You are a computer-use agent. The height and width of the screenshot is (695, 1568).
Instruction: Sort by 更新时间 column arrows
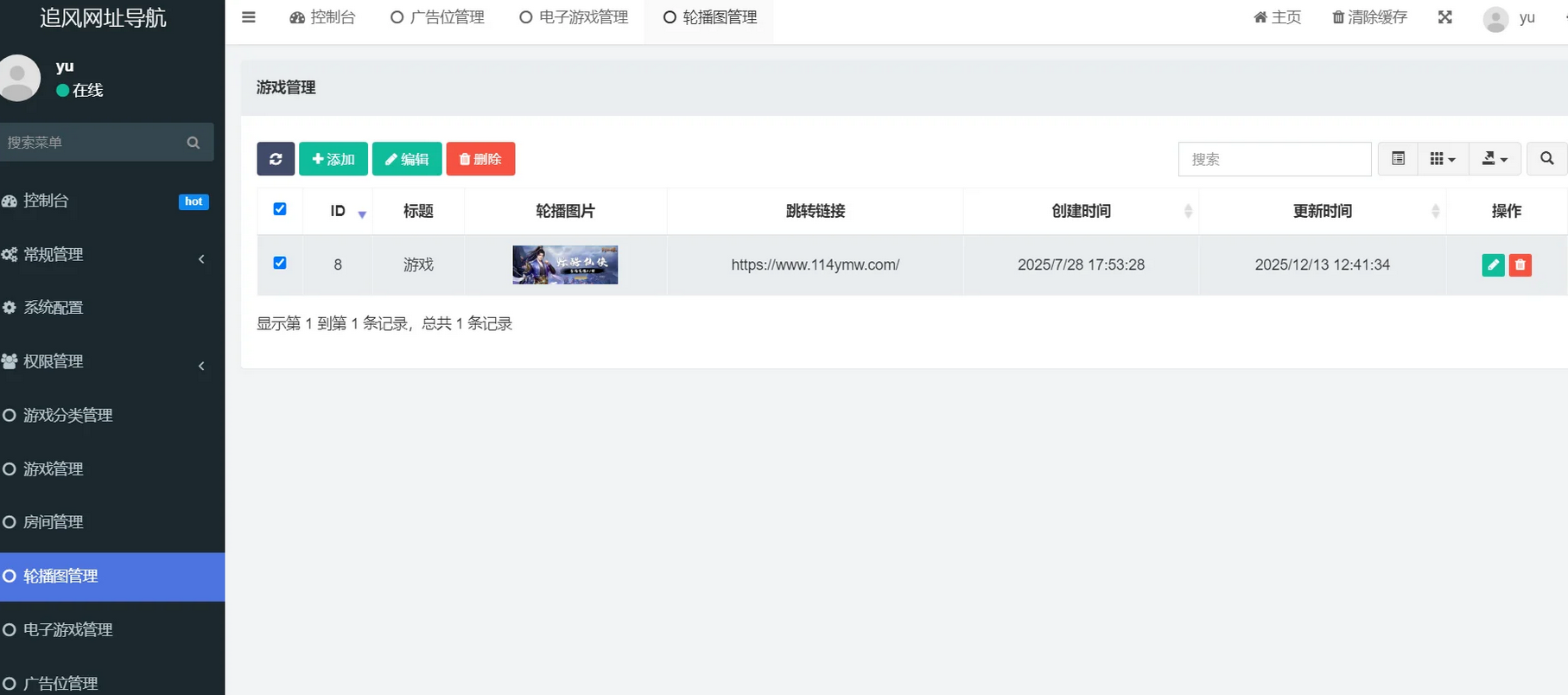(x=1435, y=211)
